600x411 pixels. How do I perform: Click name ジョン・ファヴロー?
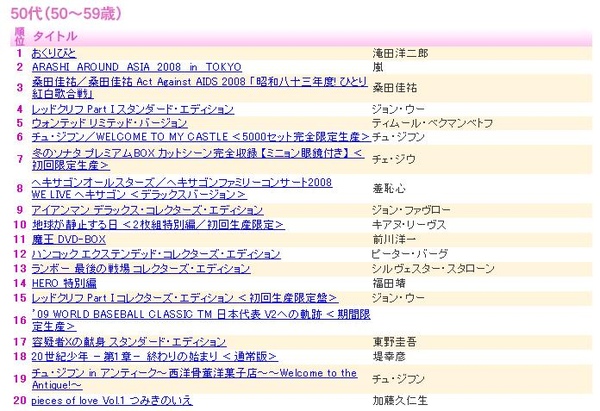click(x=411, y=210)
